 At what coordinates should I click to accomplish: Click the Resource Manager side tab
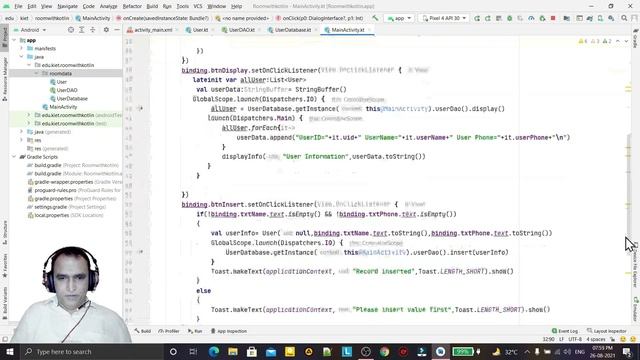coord(4,79)
